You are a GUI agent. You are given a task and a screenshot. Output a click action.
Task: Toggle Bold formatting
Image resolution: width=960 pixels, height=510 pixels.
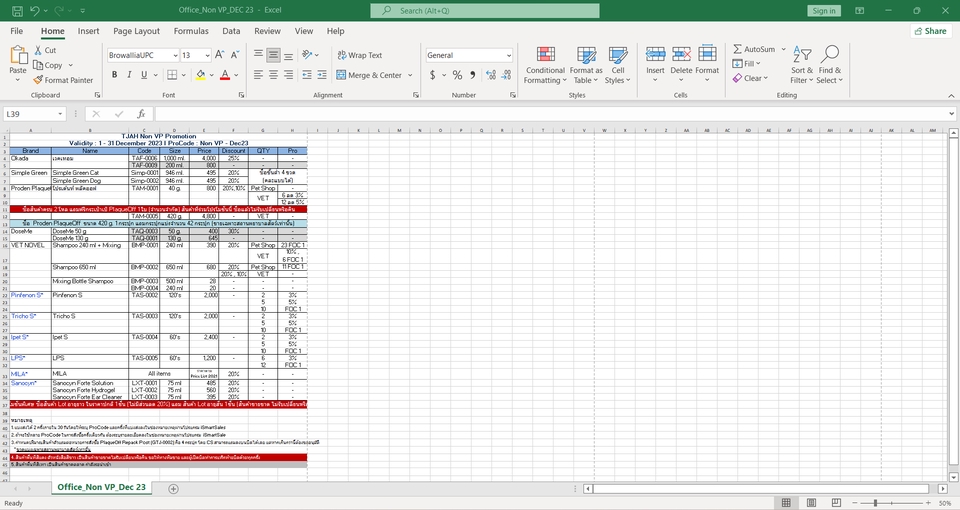tap(114, 75)
